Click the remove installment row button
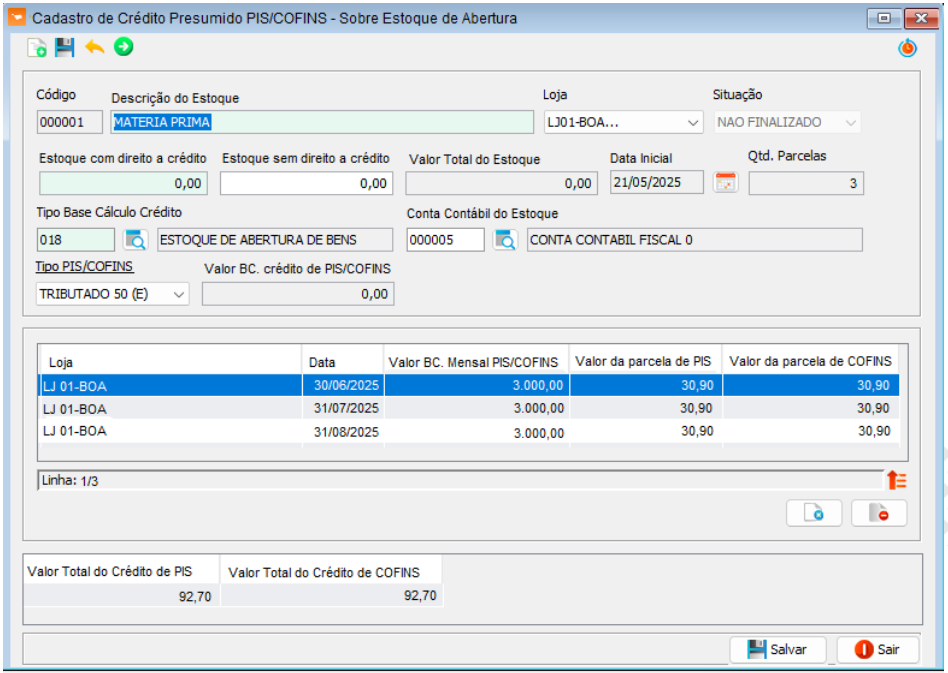Image resolution: width=948 pixels, height=673 pixels. [x=879, y=513]
